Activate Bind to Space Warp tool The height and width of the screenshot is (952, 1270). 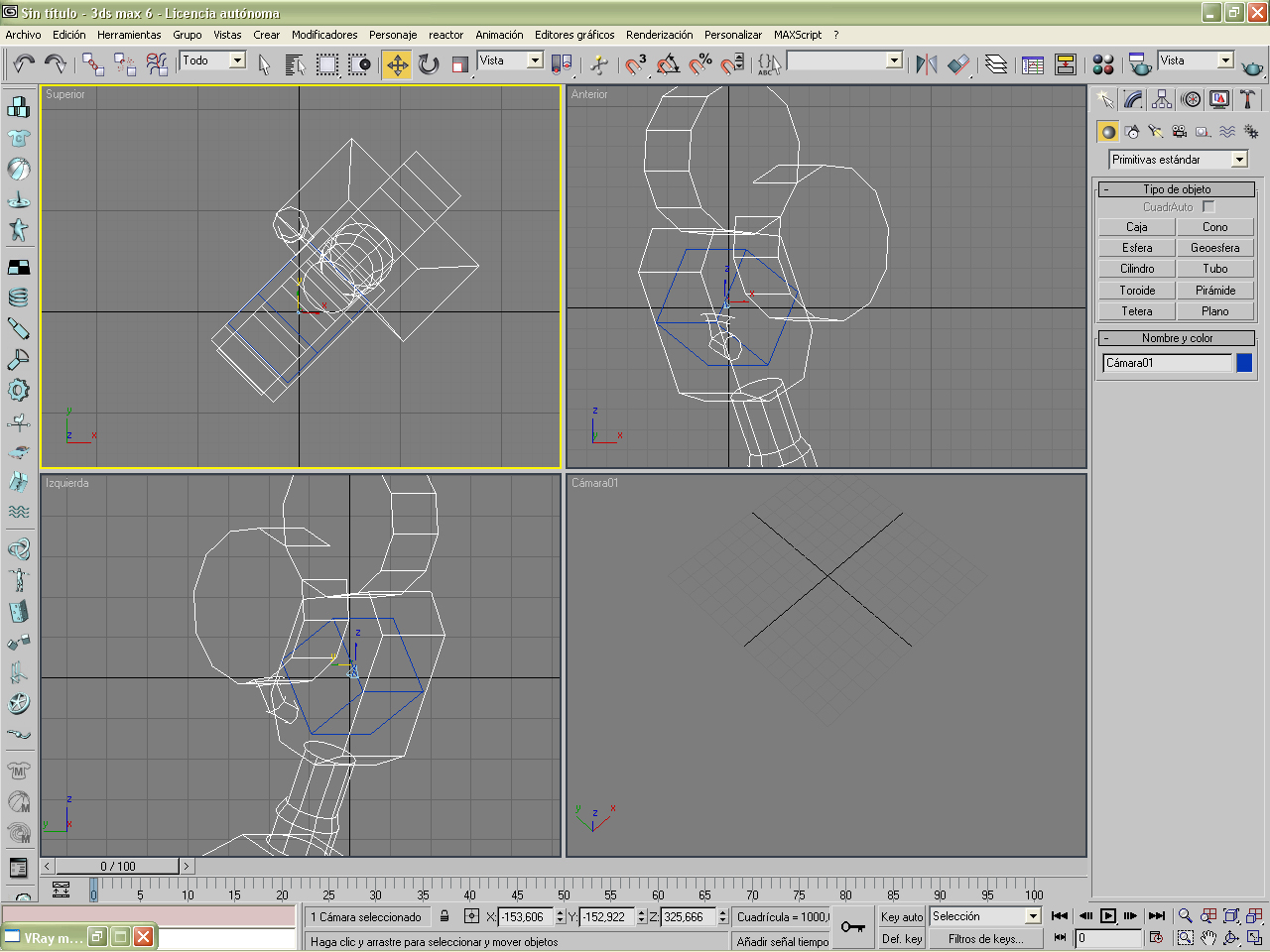(157, 64)
